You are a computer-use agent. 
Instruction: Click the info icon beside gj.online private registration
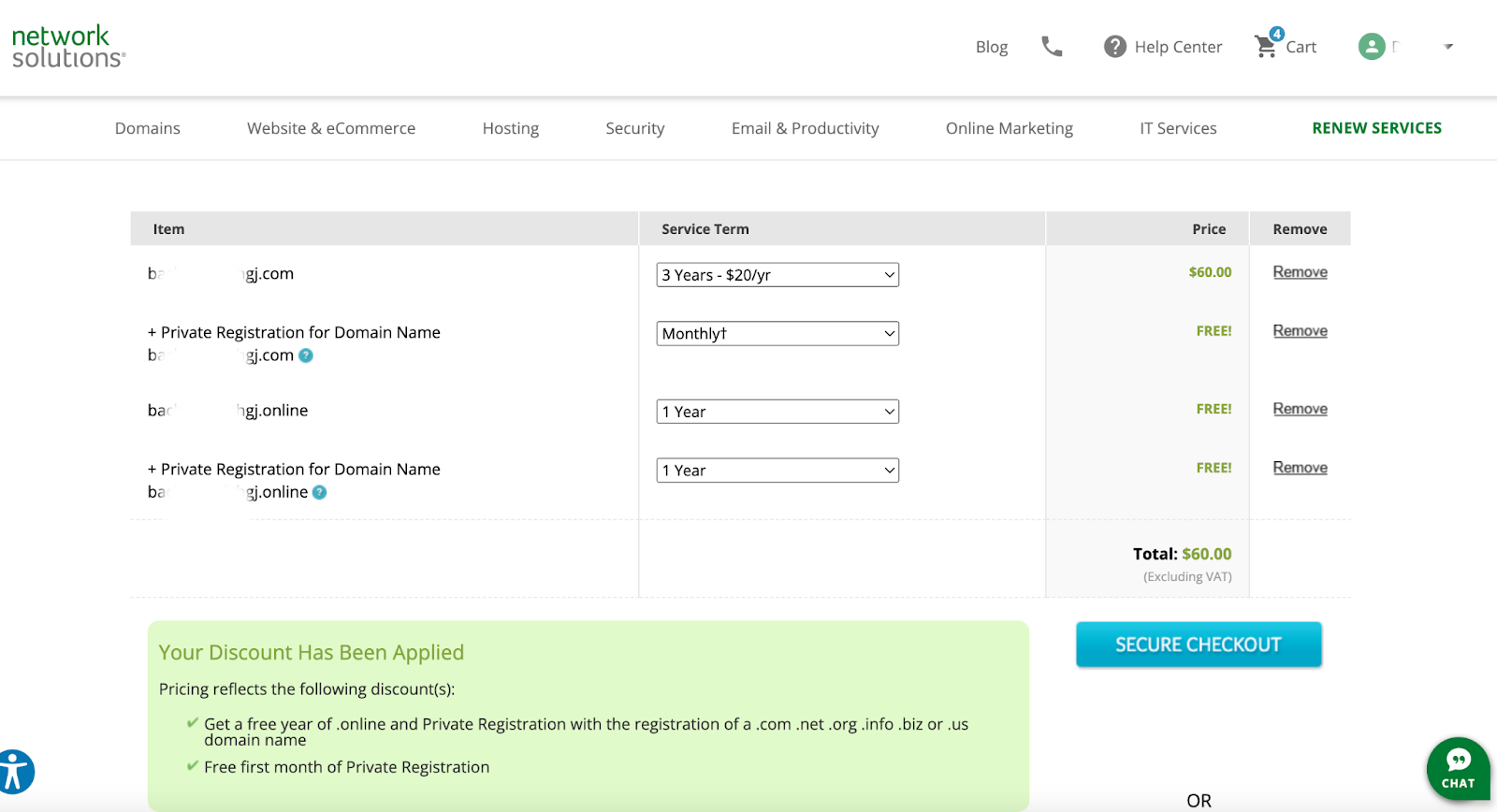[x=319, y=492]
